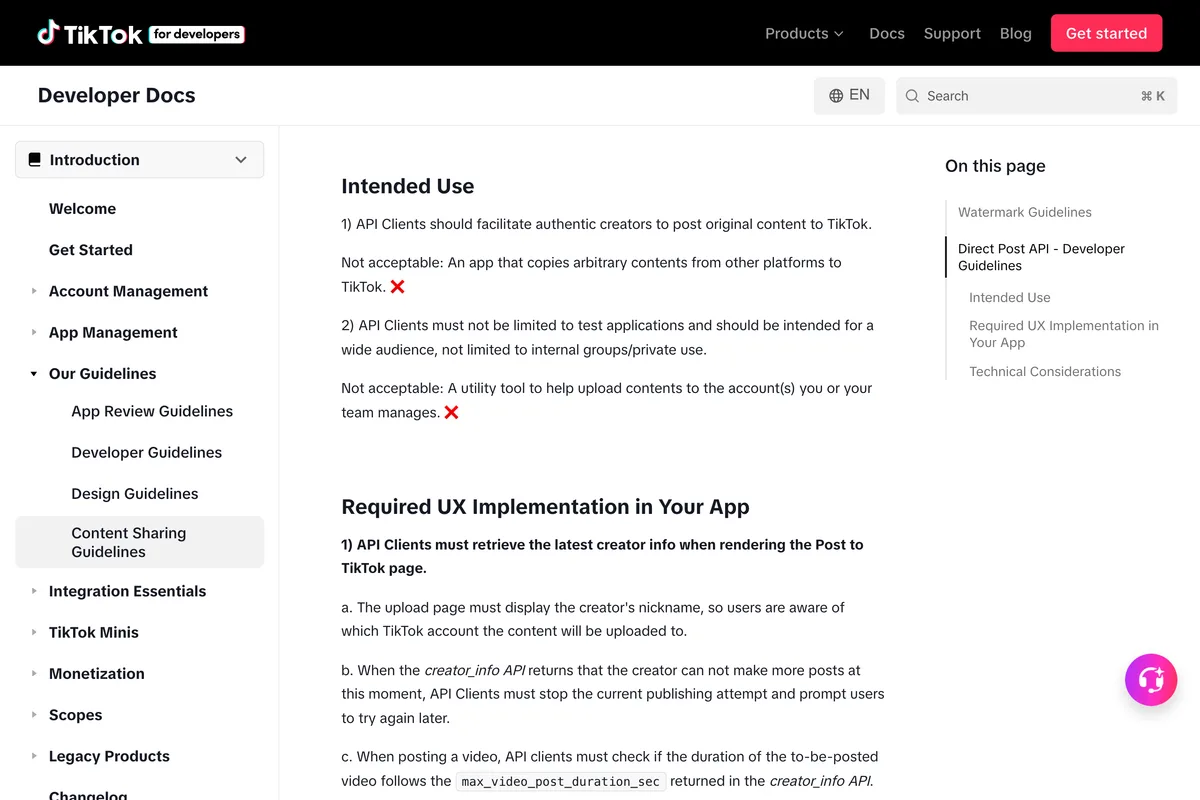The height and width of the screenshot is (800, 1200).
Task: Expand the Integration Essentials tree arrow
Action: pyautogui.click(x=34, y=591)
